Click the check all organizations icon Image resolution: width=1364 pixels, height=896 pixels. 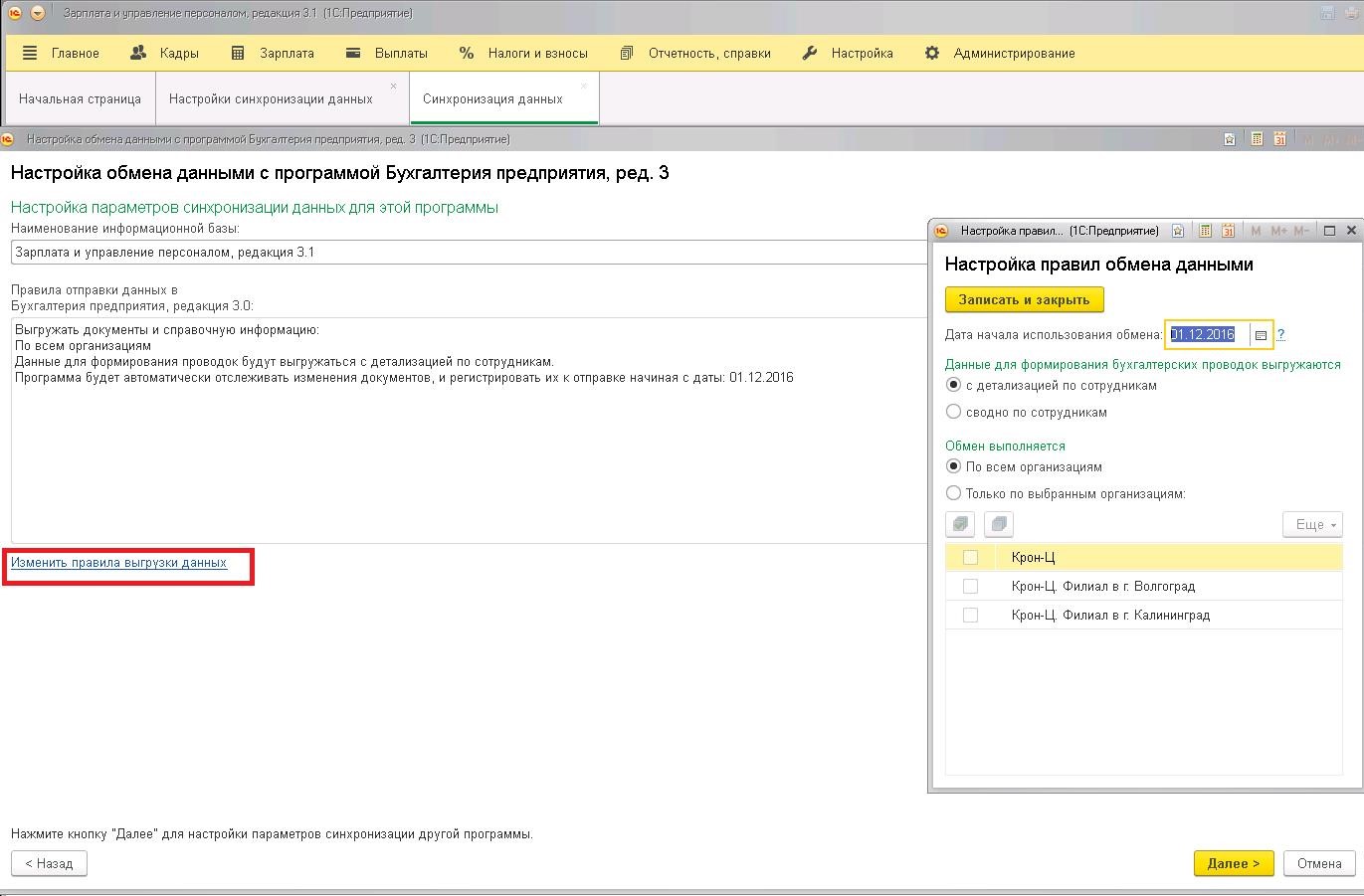(x=960, y=524)
